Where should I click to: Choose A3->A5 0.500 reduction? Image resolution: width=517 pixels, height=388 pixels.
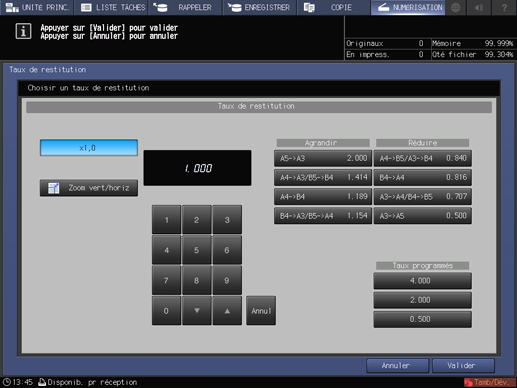(x=422, y=216)
